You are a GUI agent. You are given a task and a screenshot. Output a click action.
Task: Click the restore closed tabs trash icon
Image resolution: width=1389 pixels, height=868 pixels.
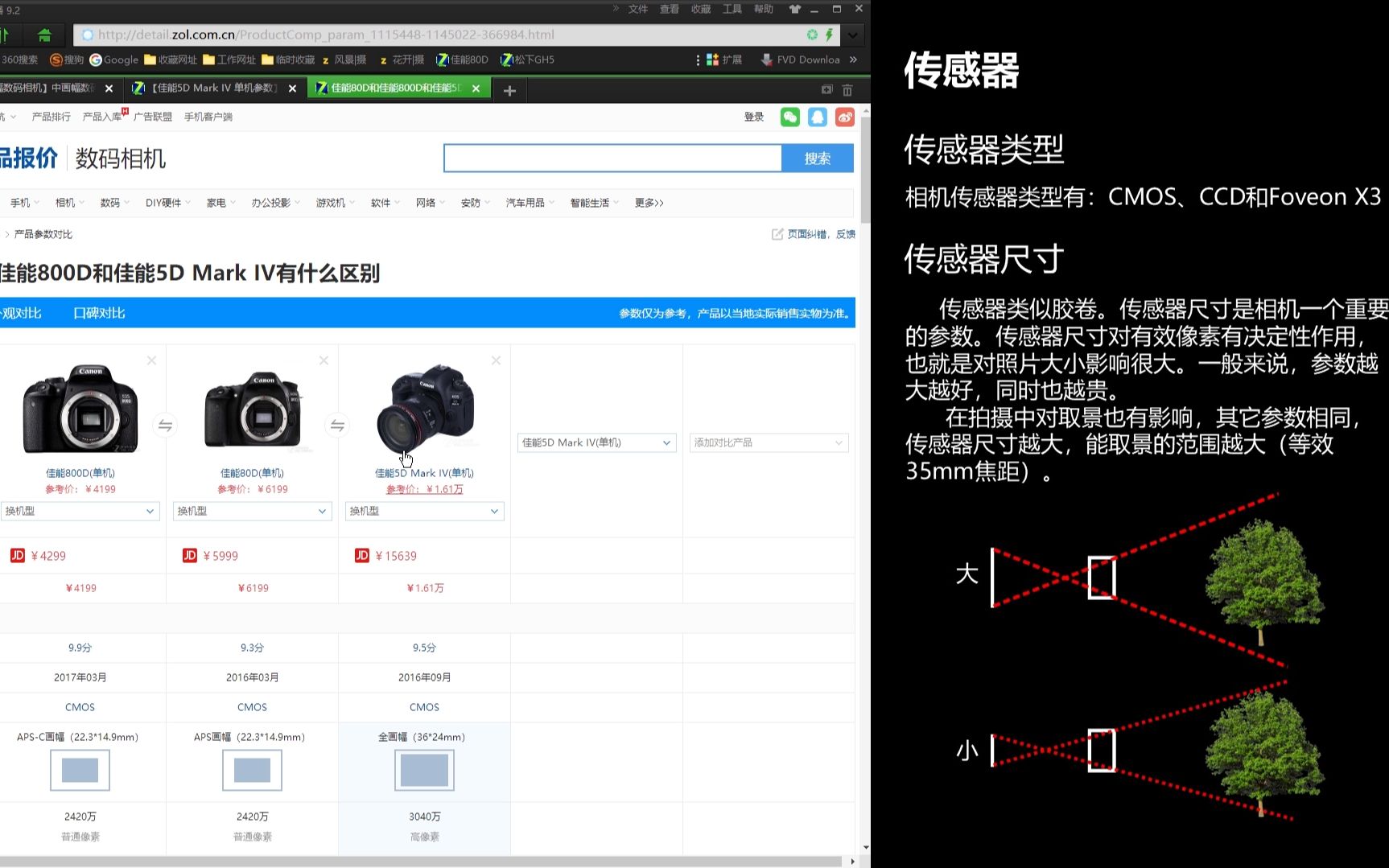pyautogui.click(x=847, y=90)
